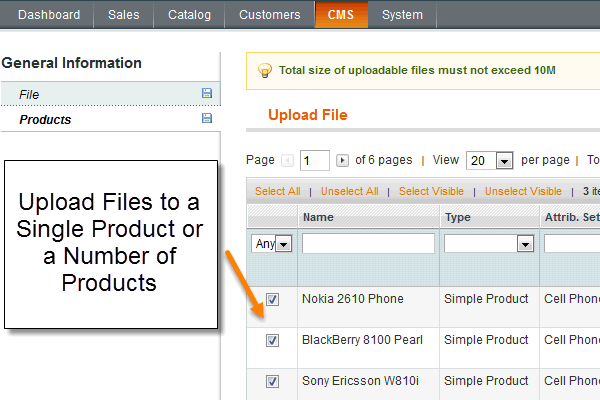The width and height of the screenshot is (600, 400).
Task: Toggle the Sony Ericsson W810i checkbox
Action: click(272, 381)
